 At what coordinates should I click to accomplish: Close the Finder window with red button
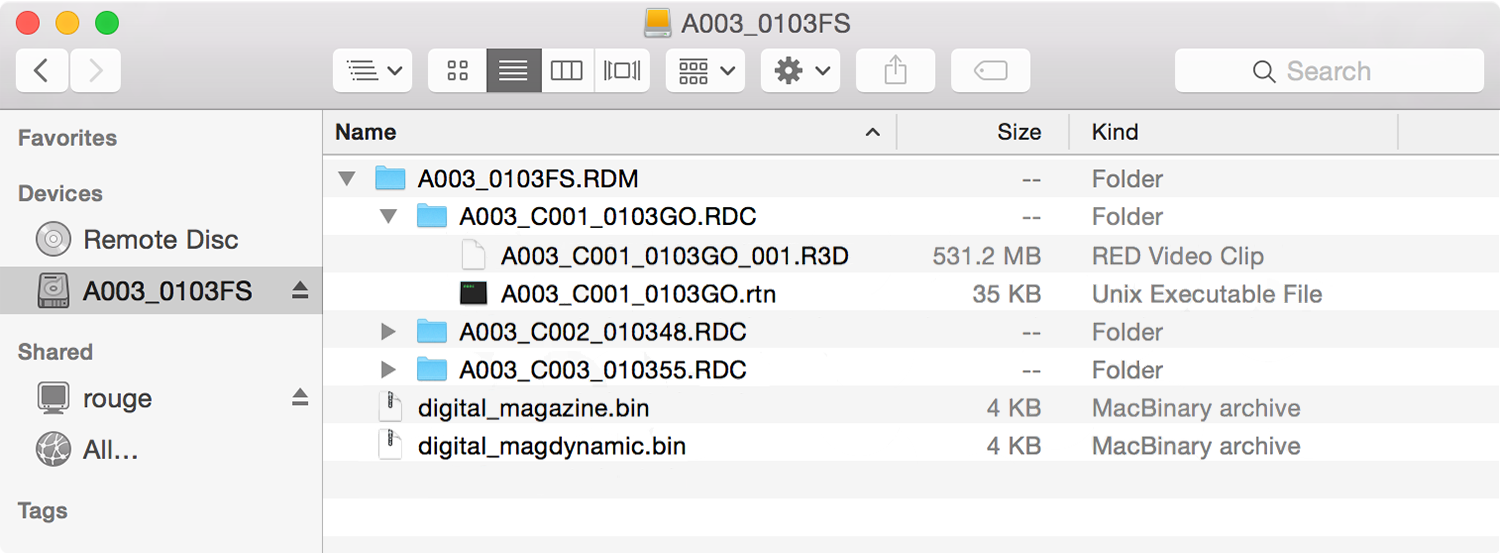[x=28, y=22]
